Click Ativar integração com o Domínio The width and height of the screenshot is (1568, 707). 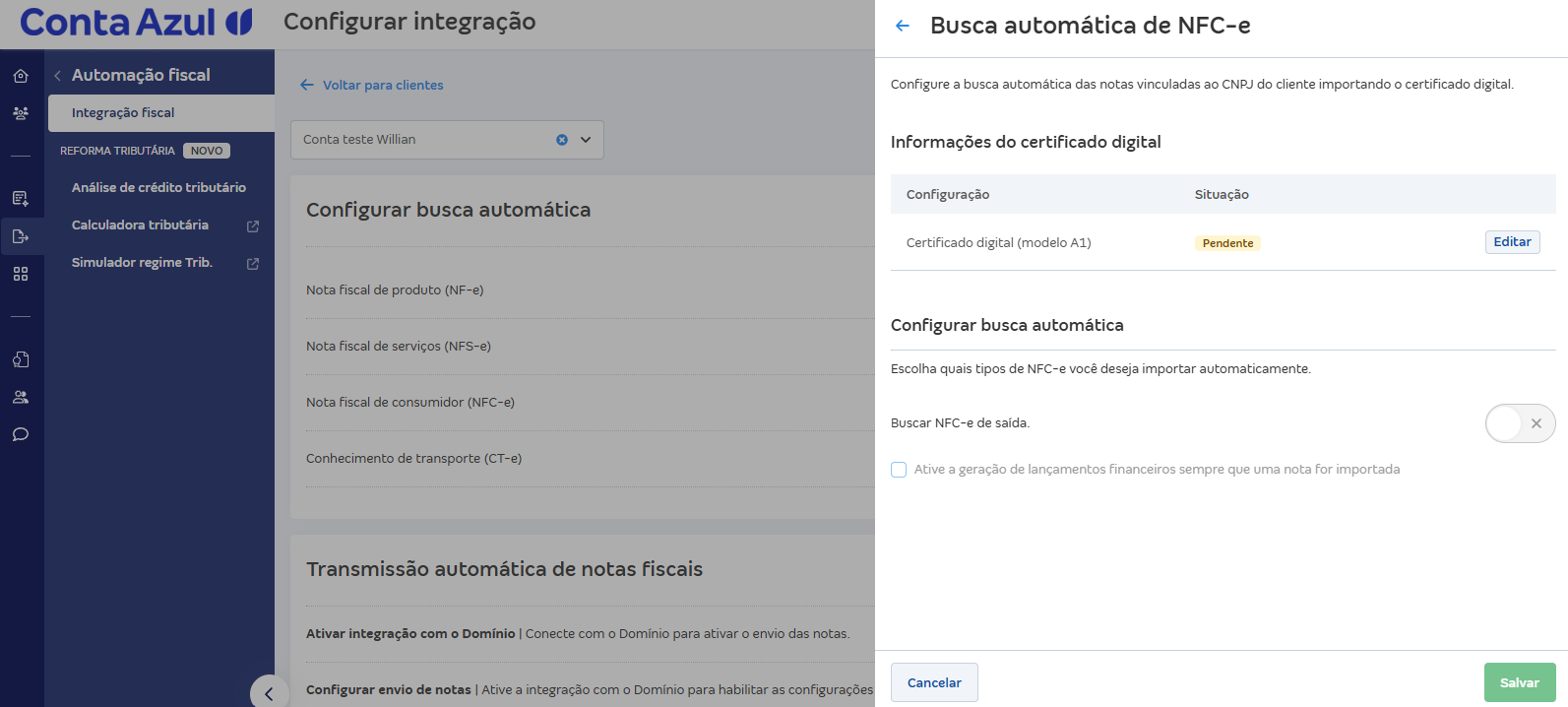click(x=410, y=633)
